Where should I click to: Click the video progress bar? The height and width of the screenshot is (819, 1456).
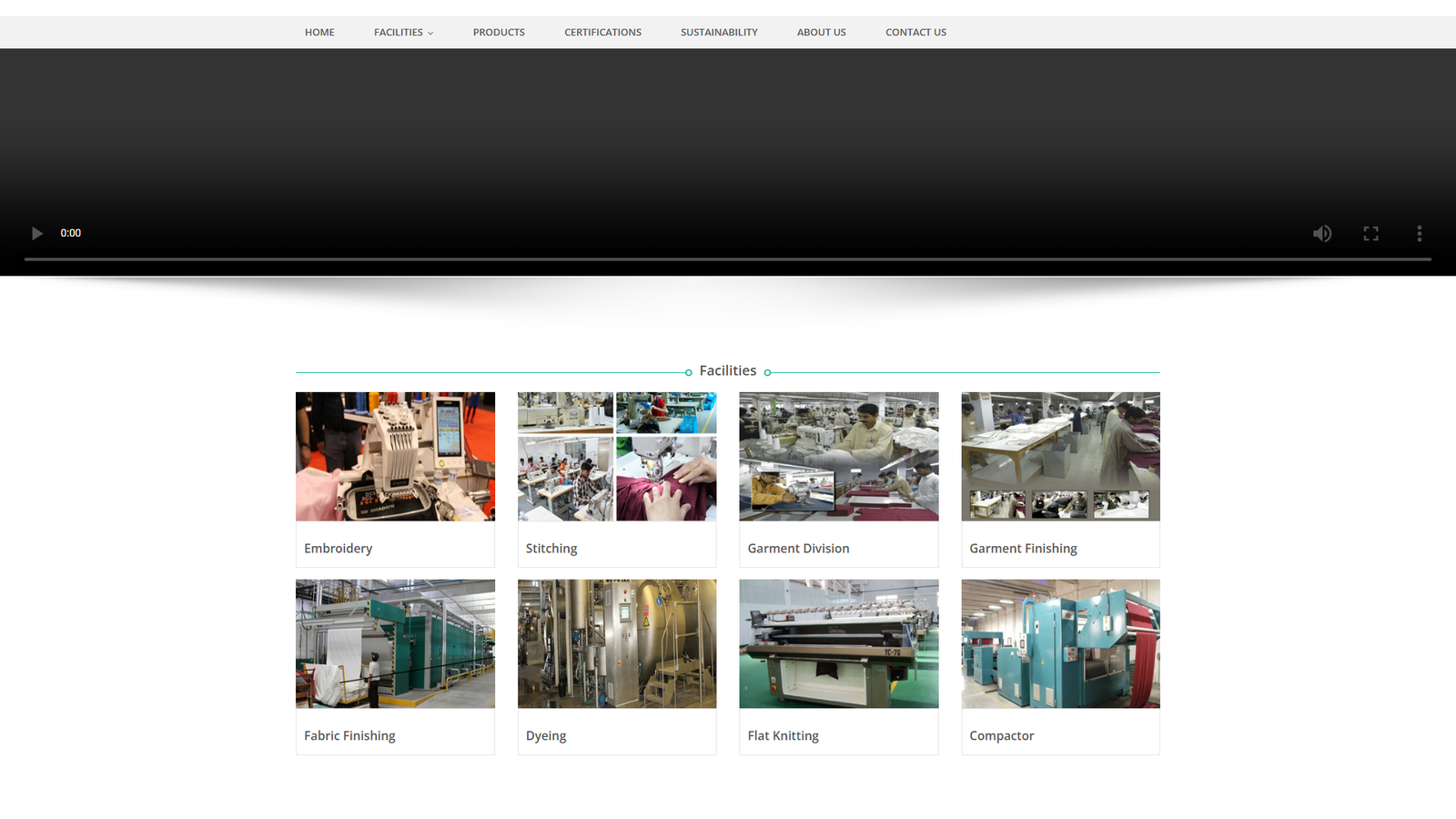(728, 259)
